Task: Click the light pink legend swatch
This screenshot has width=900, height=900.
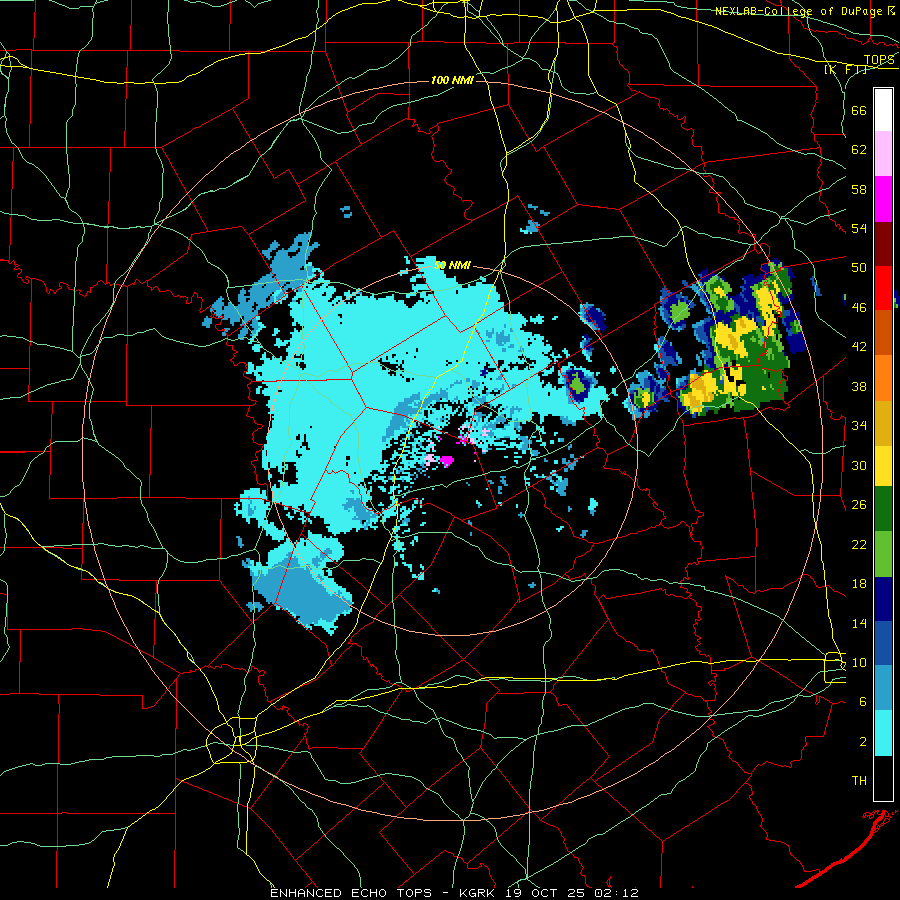Action: point(883,154)
